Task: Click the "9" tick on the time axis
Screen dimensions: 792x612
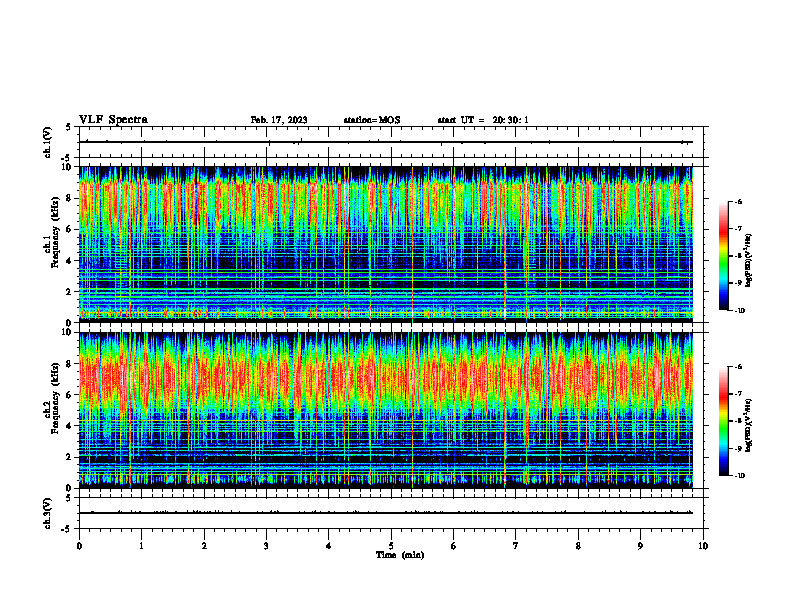Action: click(x=640, y=546)
